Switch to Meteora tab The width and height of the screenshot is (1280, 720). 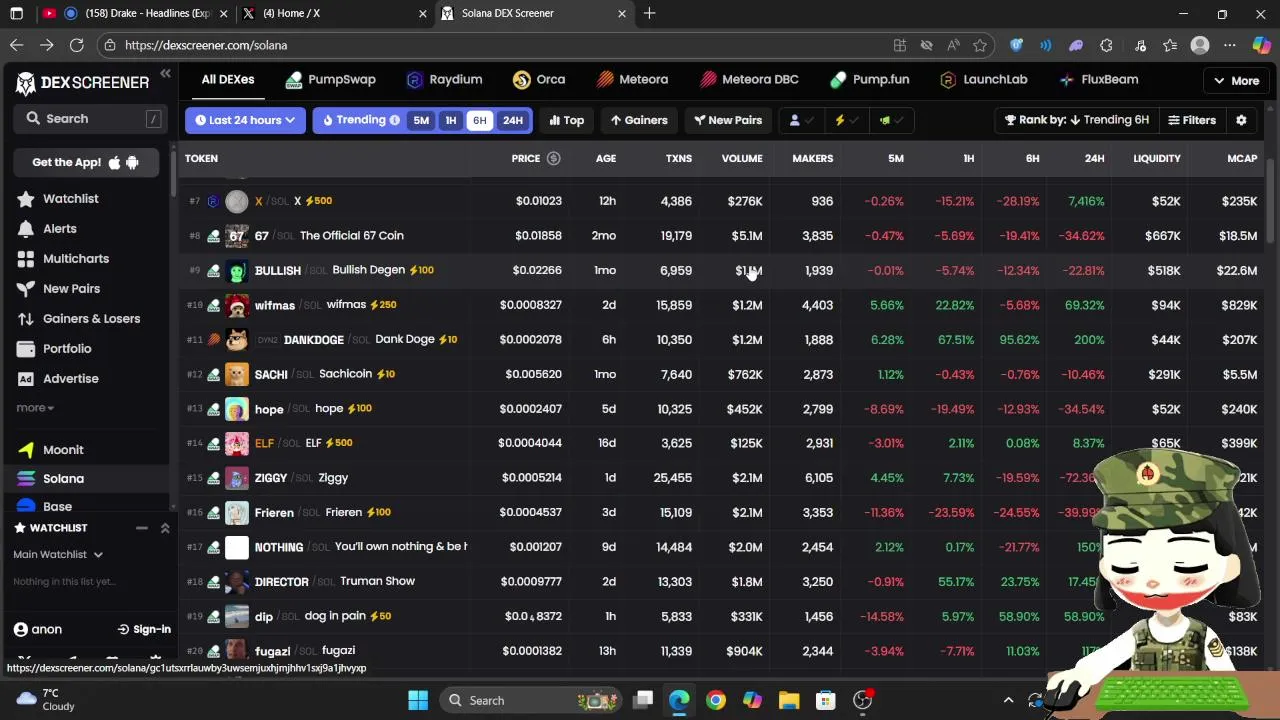coord(632,80)
